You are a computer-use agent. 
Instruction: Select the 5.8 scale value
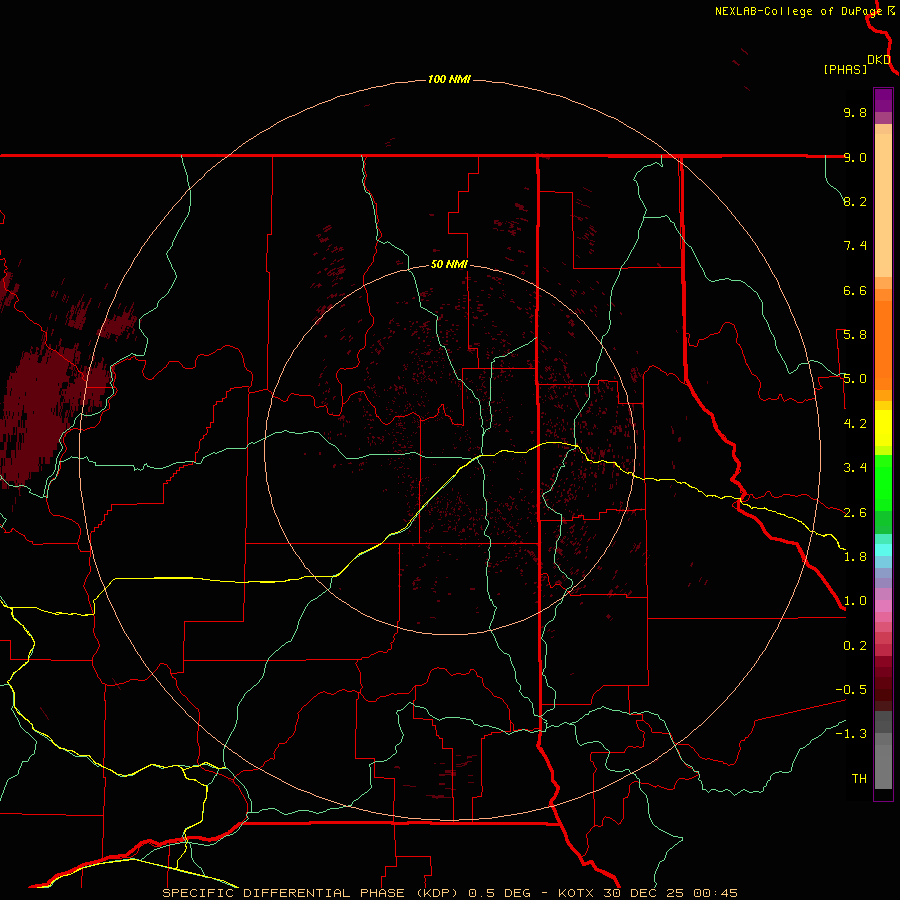pos(855,335)
